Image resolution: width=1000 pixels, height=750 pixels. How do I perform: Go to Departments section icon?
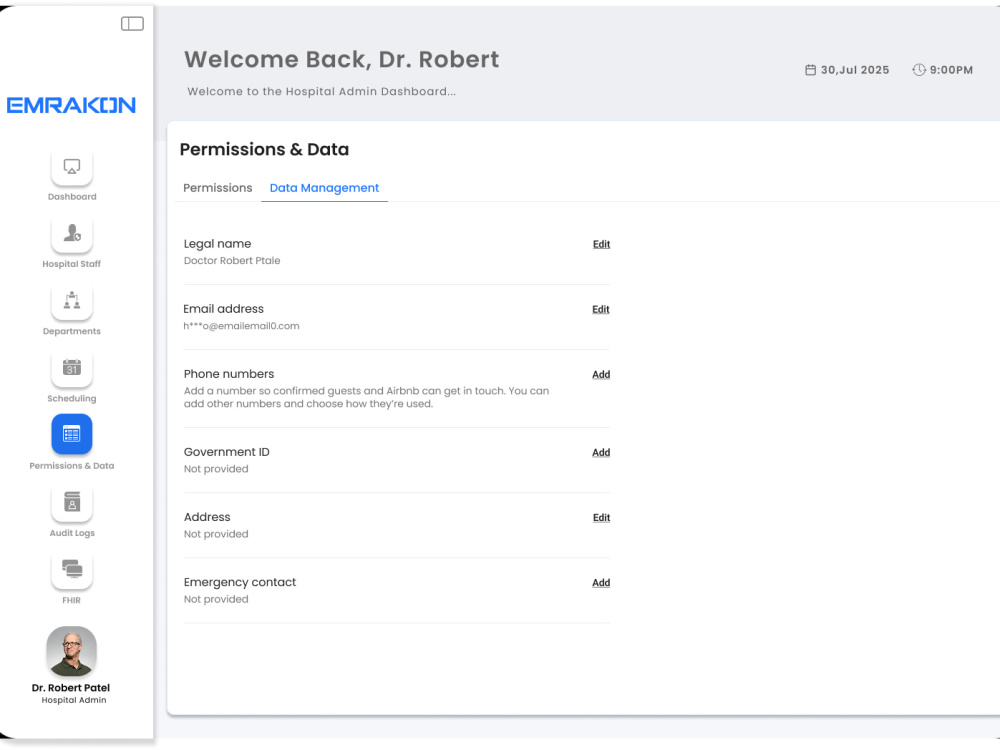[71, 300]
